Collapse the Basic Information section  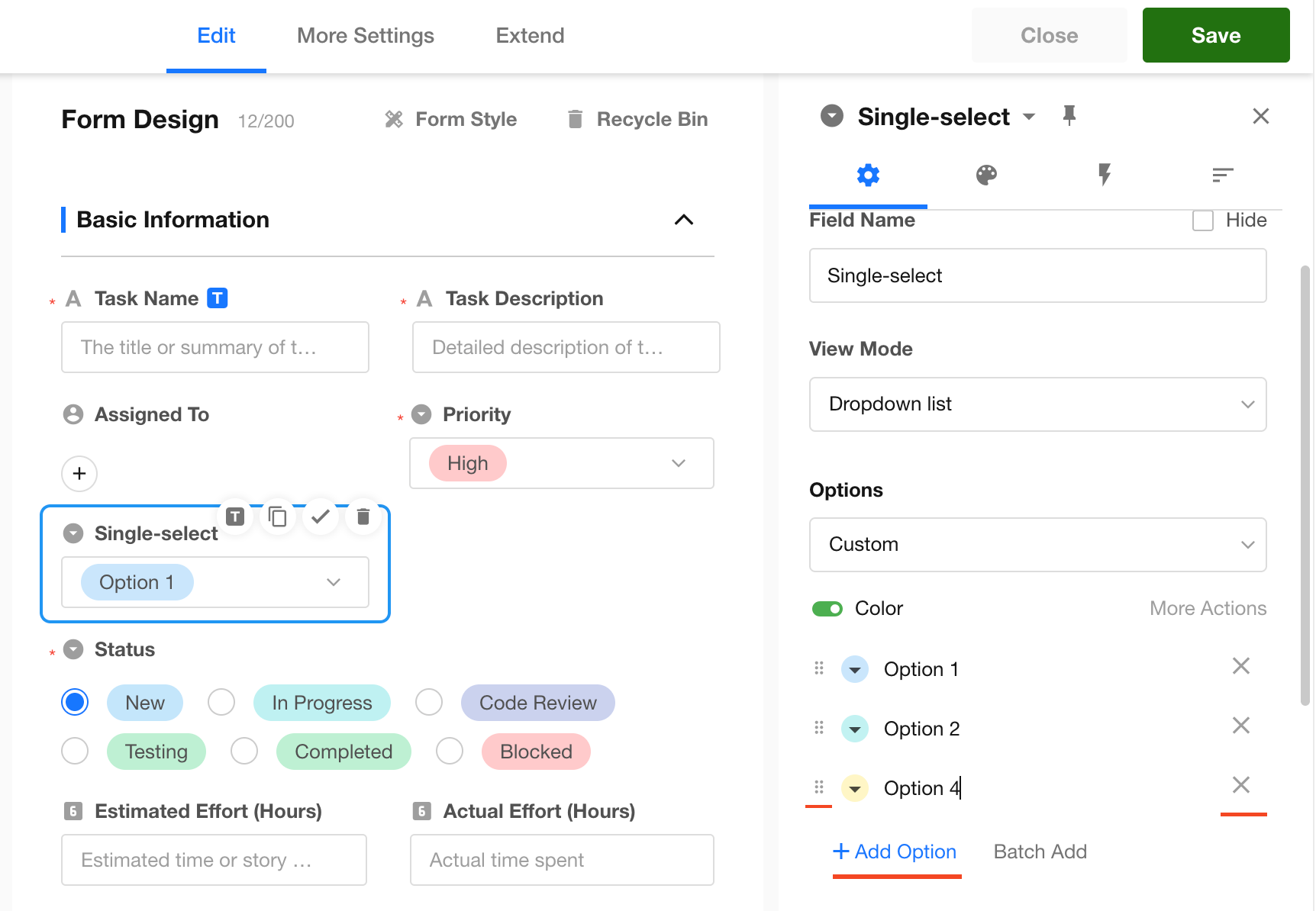[684, 221]
